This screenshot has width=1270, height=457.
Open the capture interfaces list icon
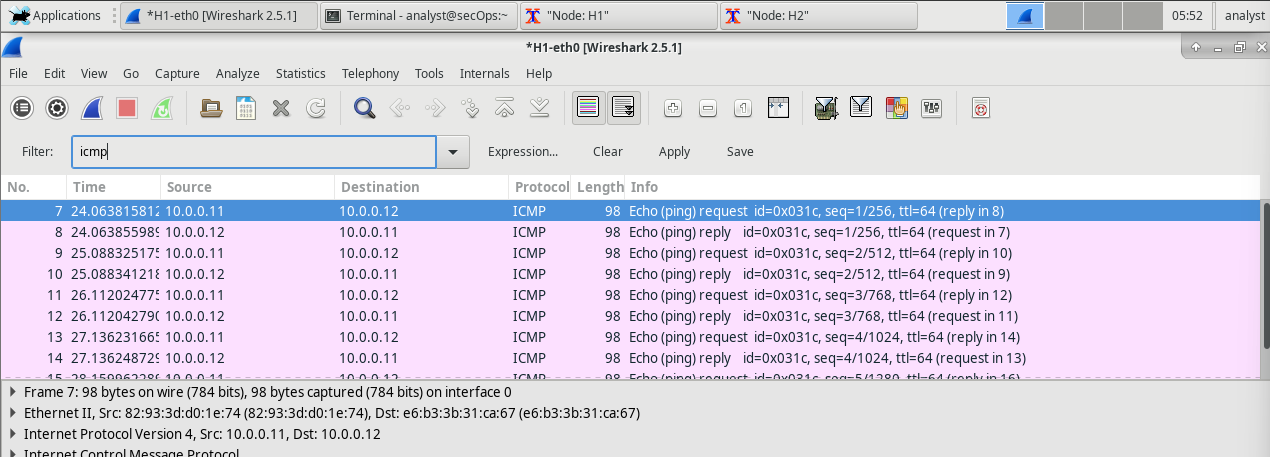(x=22, y=108)
